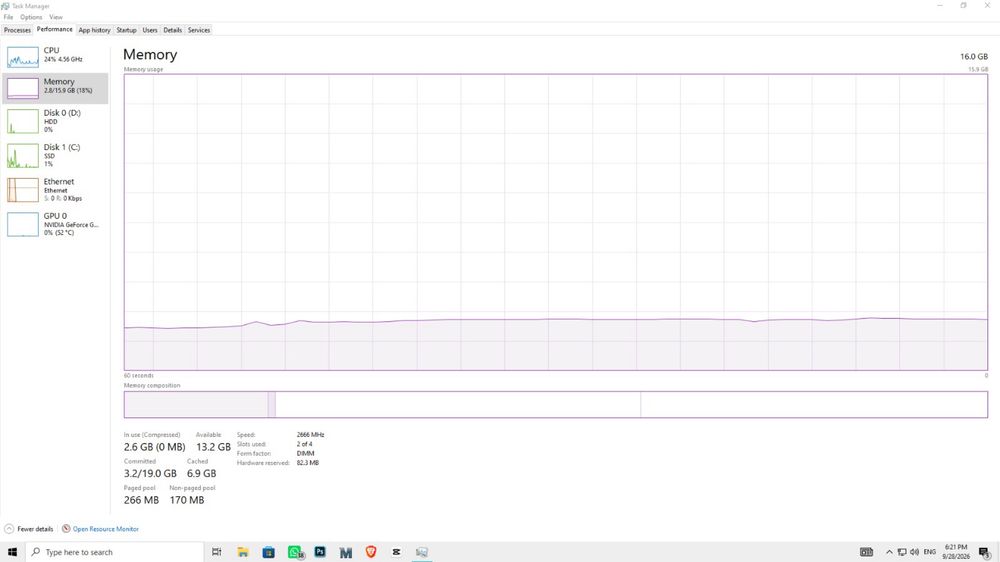Open the volume speaker control
This screenshot has height=562, width=1000.
coord(915,552)
